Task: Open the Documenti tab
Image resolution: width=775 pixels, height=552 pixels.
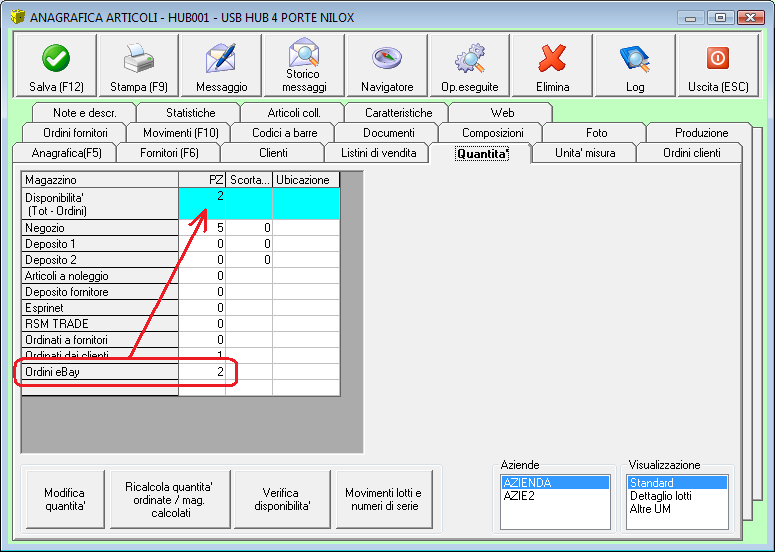Action: (x=388, y=133)
